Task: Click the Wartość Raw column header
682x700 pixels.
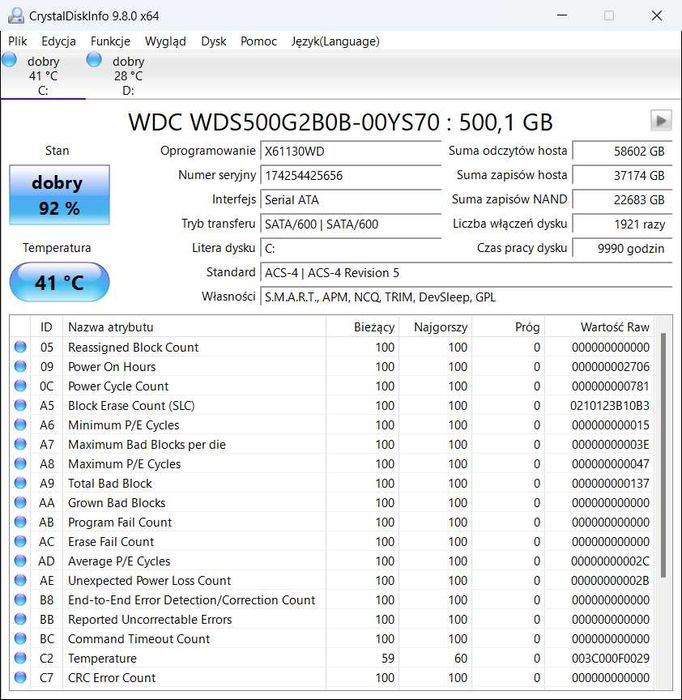Action: (599, 327)
